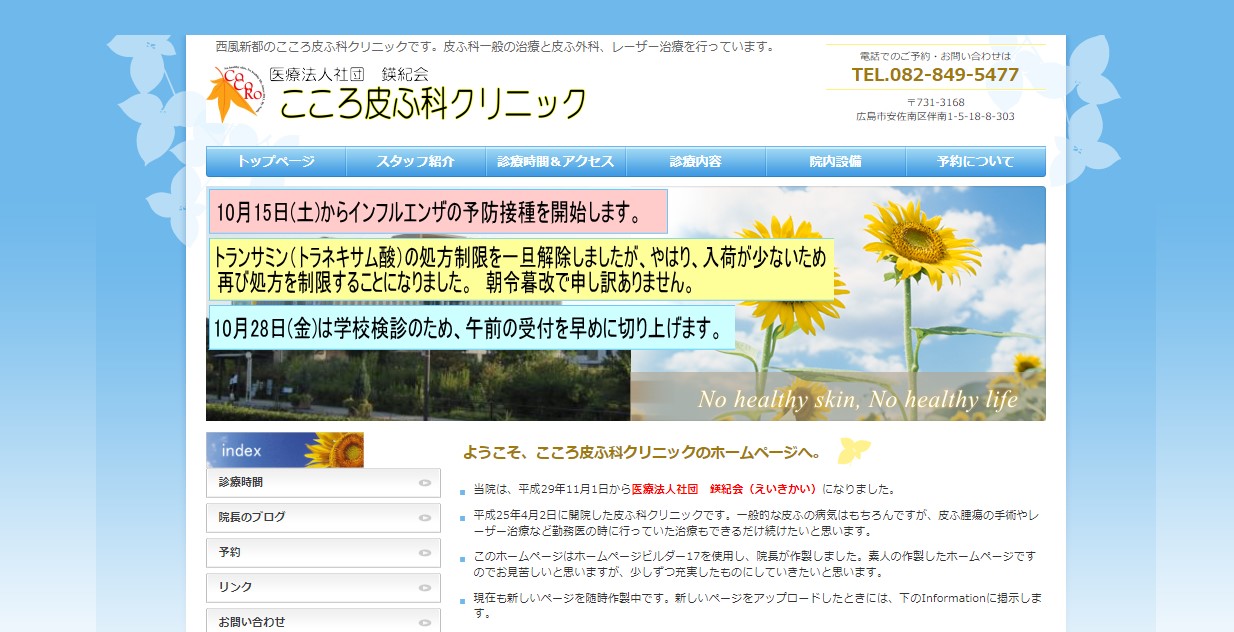The image size is (1234, 632).
Task: Select 診療内容 from the navigation bar
Action: pos(696,162)
